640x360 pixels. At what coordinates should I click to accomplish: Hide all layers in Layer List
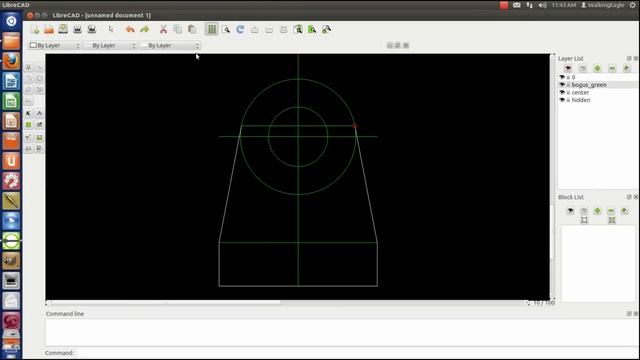582,69
